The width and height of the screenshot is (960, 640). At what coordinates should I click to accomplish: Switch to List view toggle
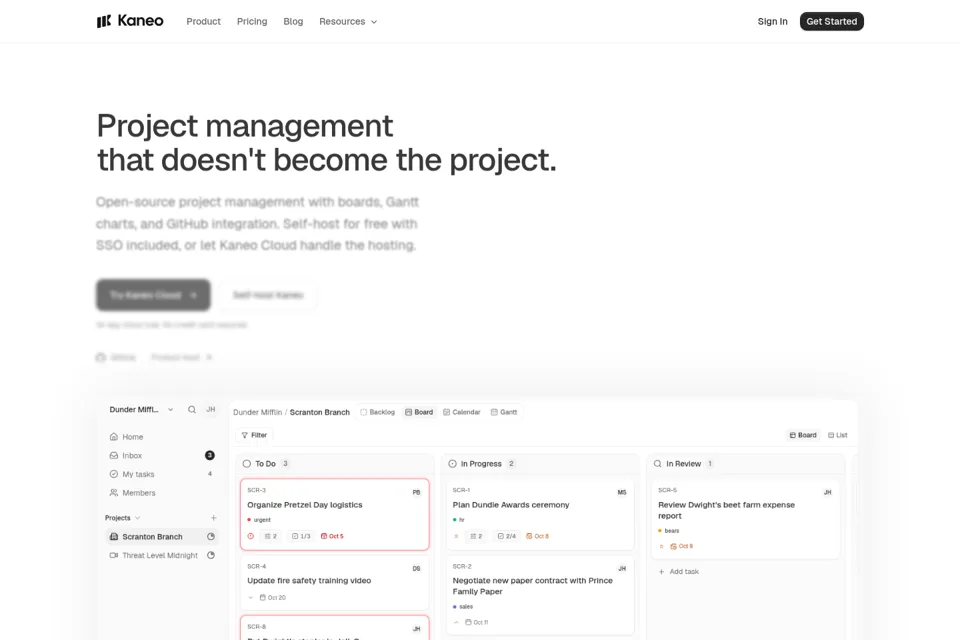pyautogui.click(x=838, y=435)
